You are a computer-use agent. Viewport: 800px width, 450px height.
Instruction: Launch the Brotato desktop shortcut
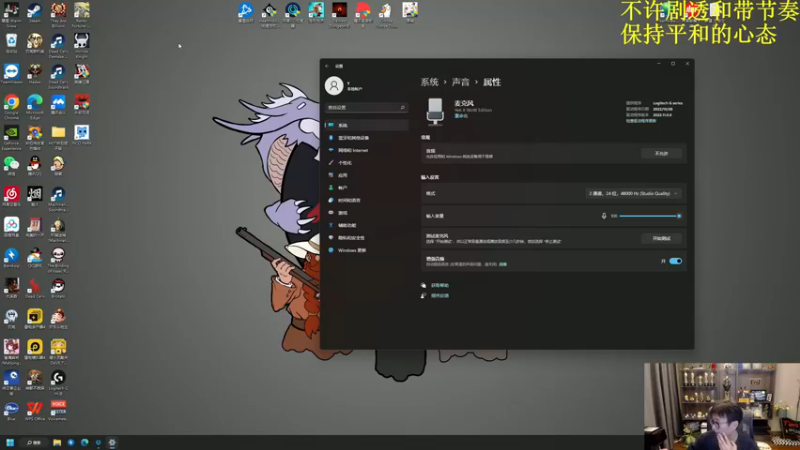click(x=58, y=288)
